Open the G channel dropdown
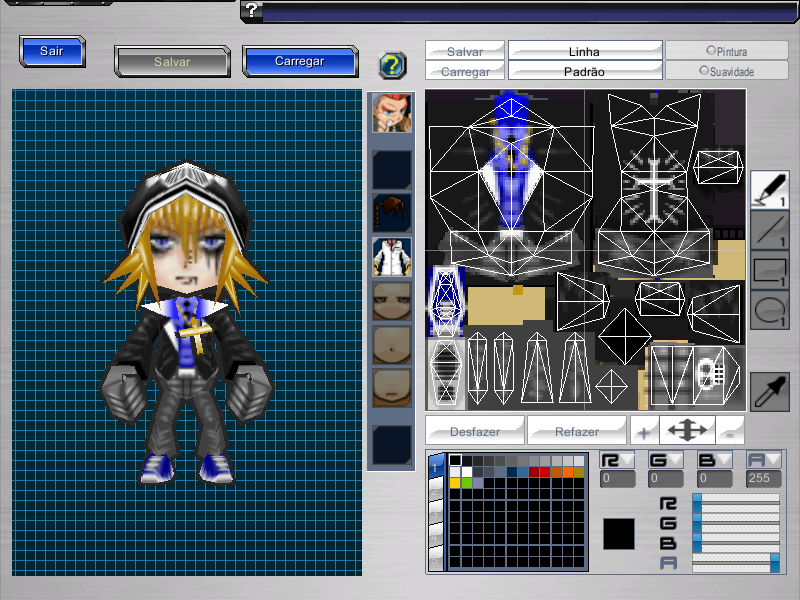Screen dimensions: 800x600 [666, 460]
